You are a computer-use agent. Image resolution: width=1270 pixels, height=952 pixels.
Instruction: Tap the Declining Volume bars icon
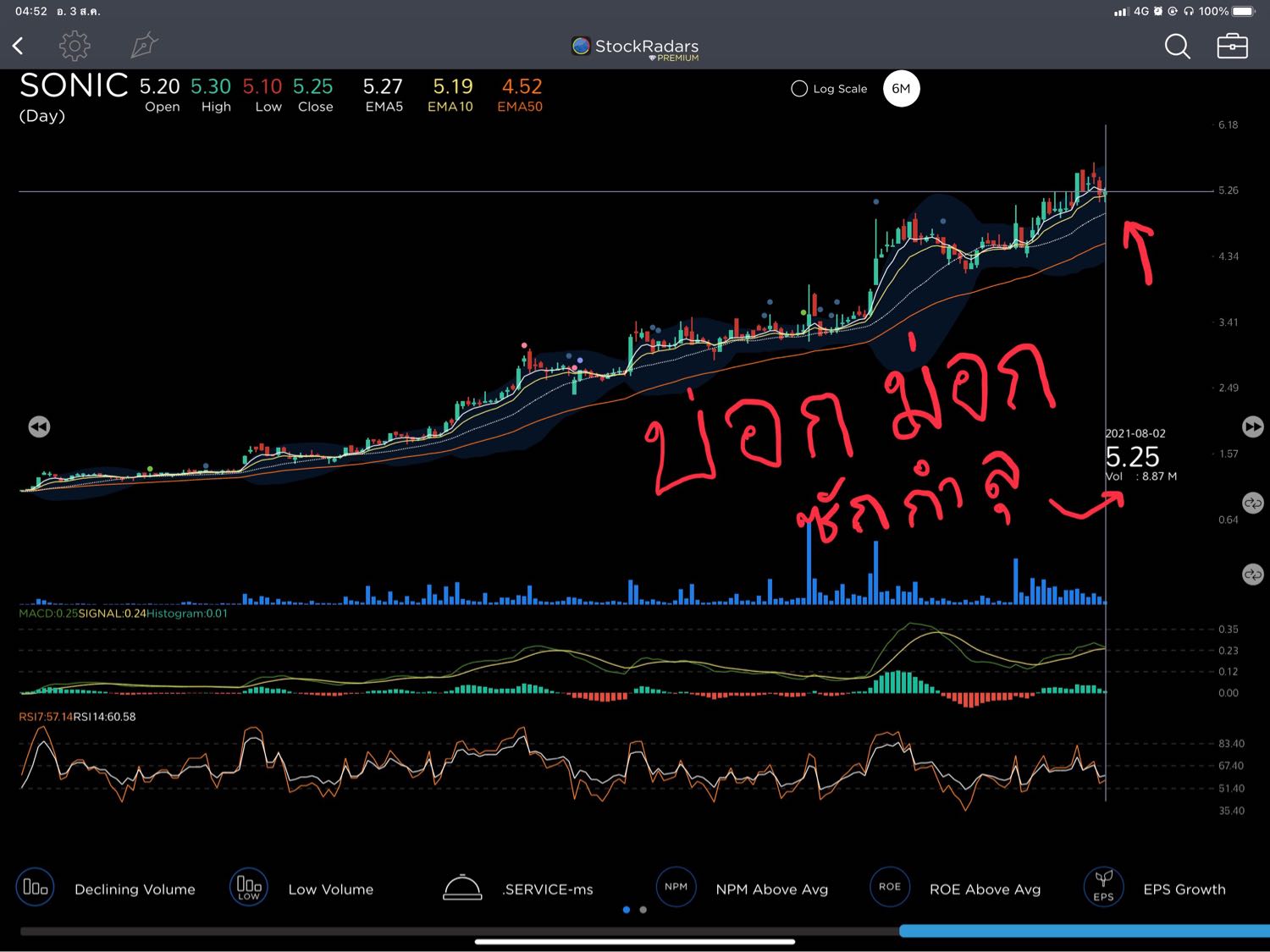tap(35, 888)
